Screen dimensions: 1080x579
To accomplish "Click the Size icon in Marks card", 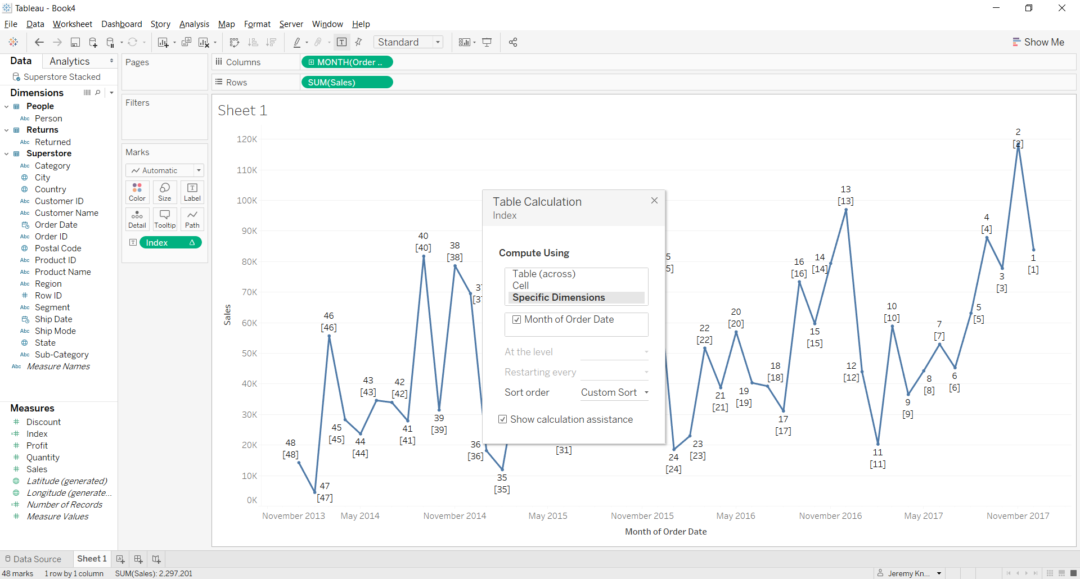I will point(164,191).
